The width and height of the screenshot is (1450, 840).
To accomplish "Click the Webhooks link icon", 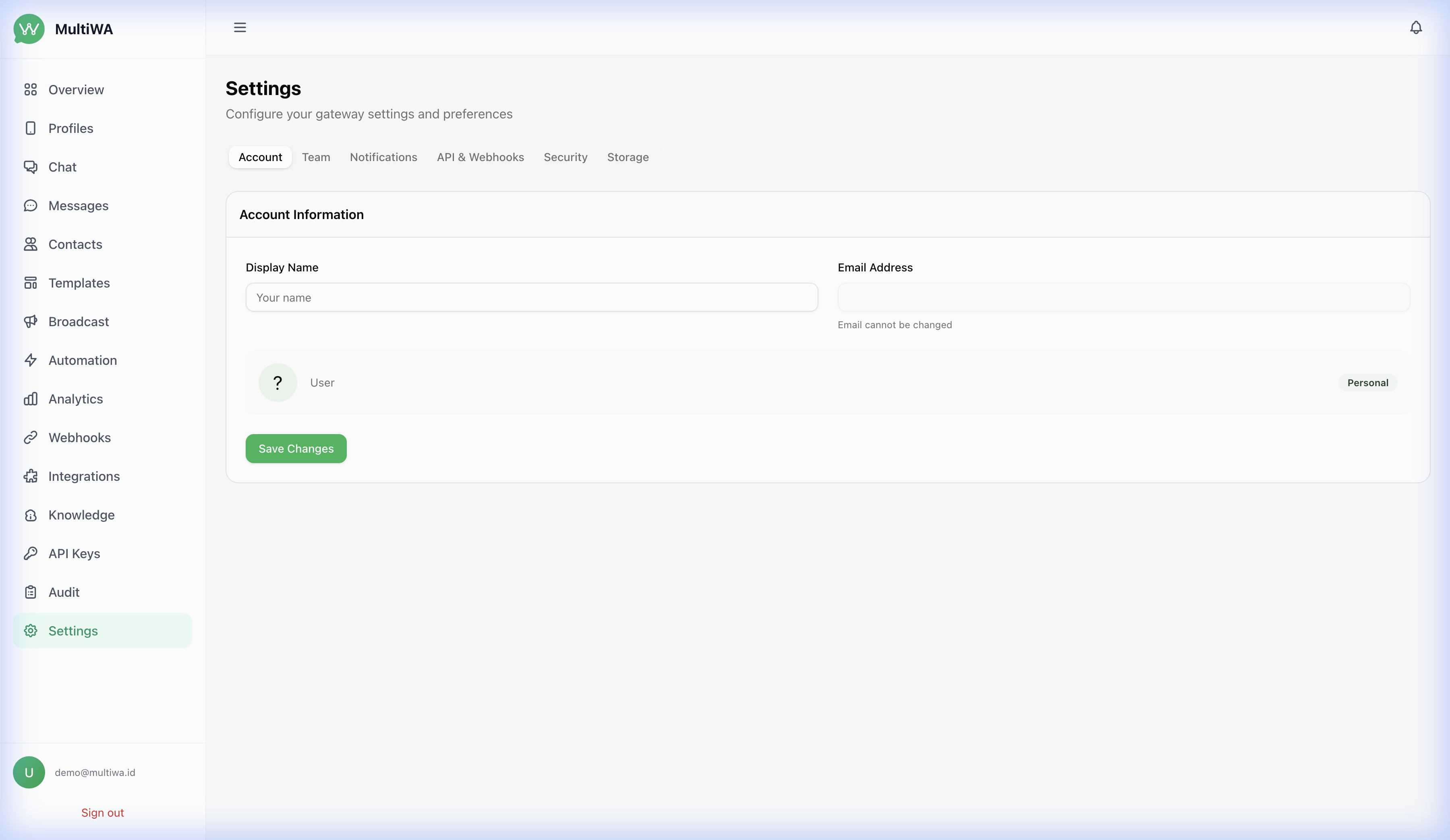I will tap(31, 437).
